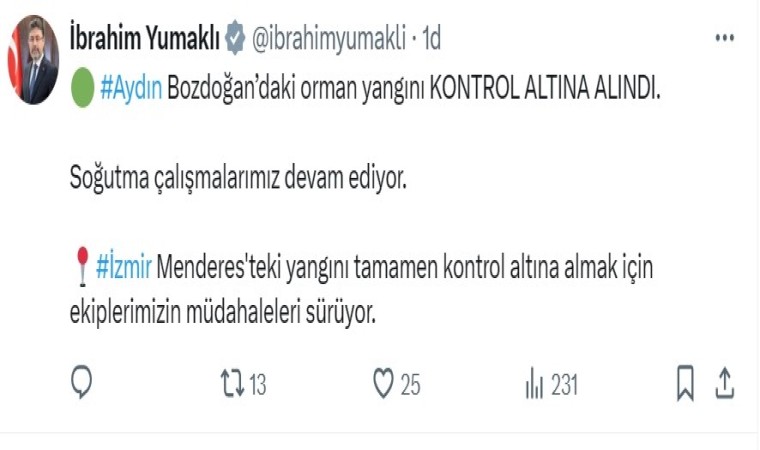Bookmark this tweet
The width and height of the screenshot is (760, 450).
click(x=685, y=383)
